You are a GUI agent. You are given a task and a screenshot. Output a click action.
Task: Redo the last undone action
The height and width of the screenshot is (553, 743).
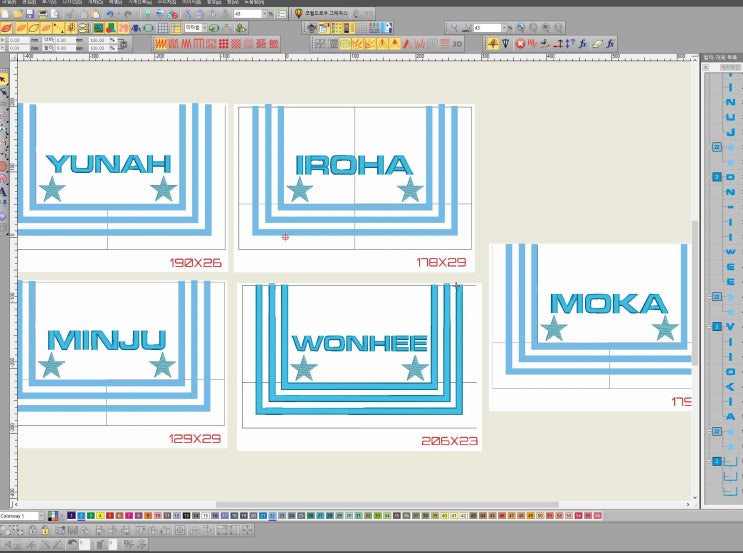pyautogui.click(x=128, y=14)
